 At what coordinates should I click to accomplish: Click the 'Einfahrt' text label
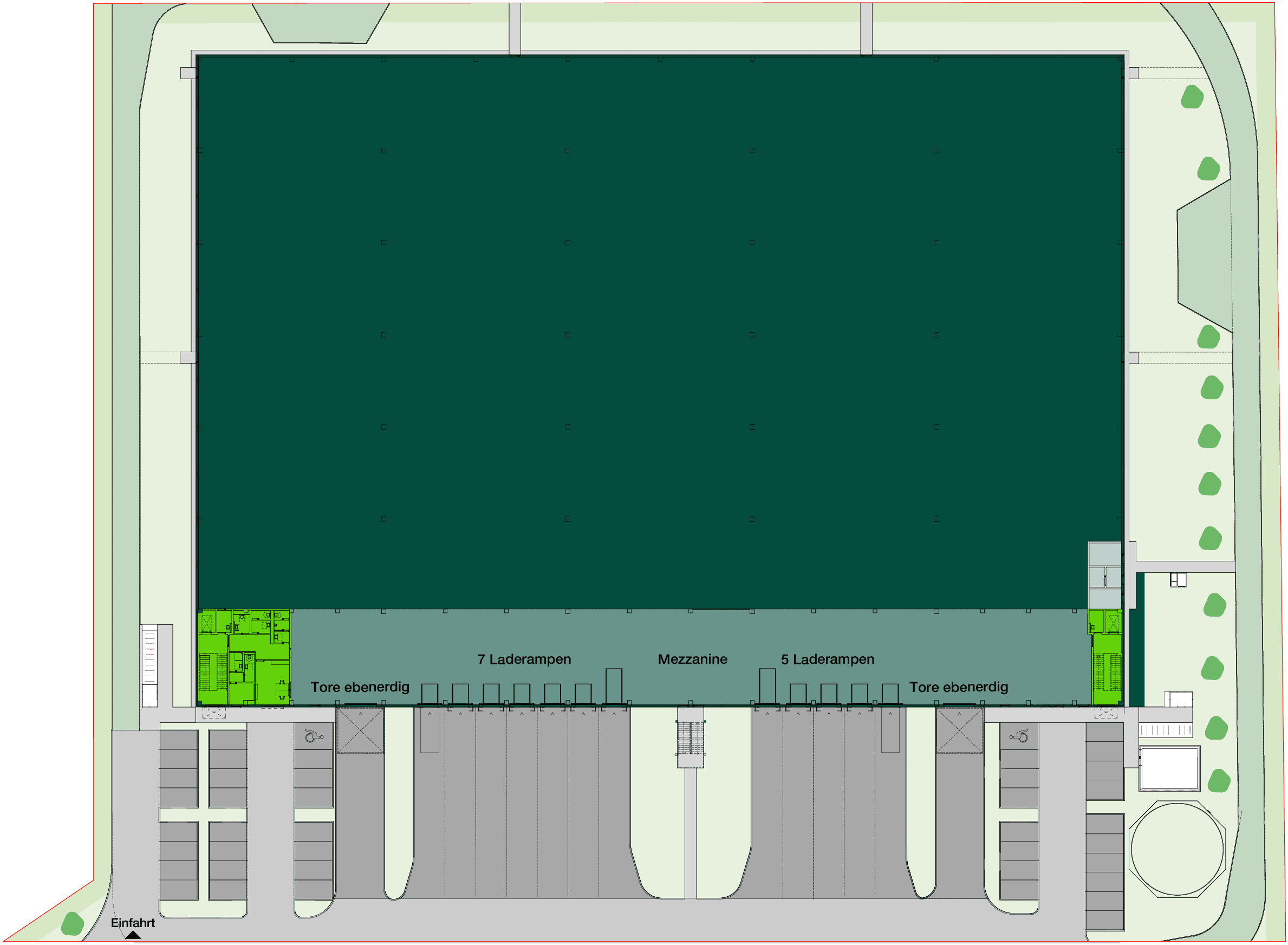133,923
